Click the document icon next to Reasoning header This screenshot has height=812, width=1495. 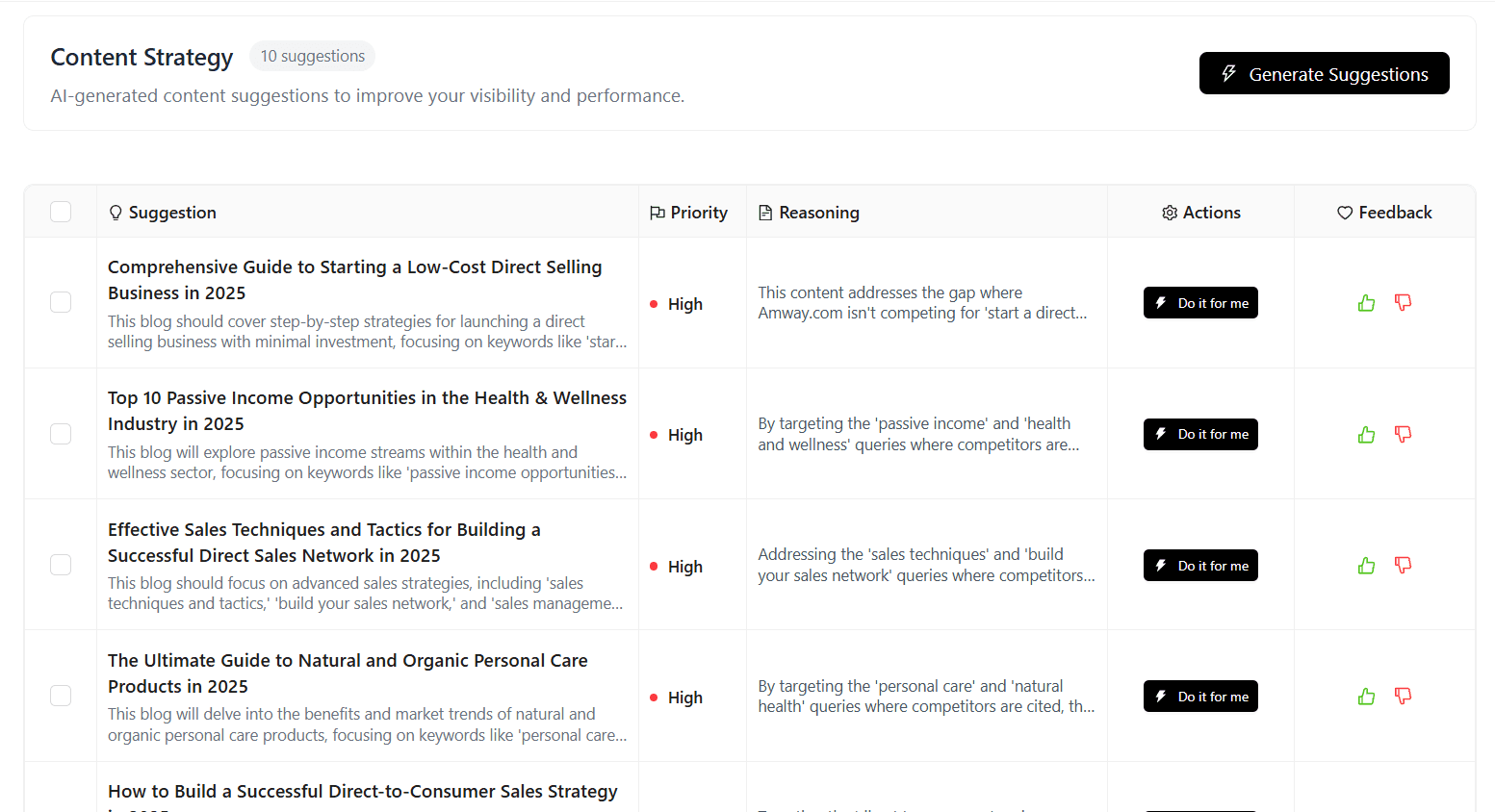(764, 212)
